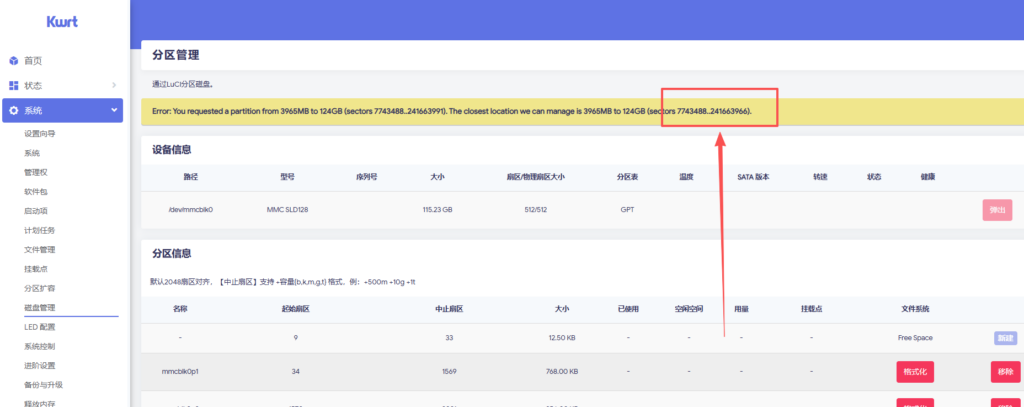Click the device path /dev/mmcblk0
Image resolution: width=1024 pixels, height=407 pixels.
tap(191, 210)
